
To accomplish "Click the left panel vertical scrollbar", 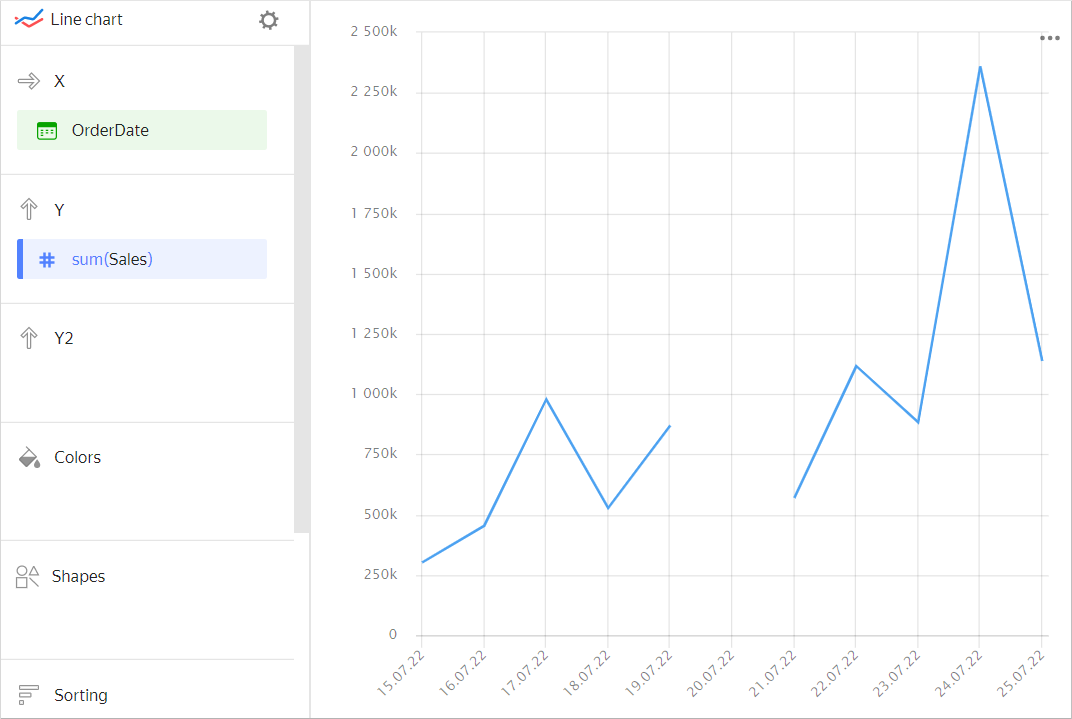I will tap(301, 290).
